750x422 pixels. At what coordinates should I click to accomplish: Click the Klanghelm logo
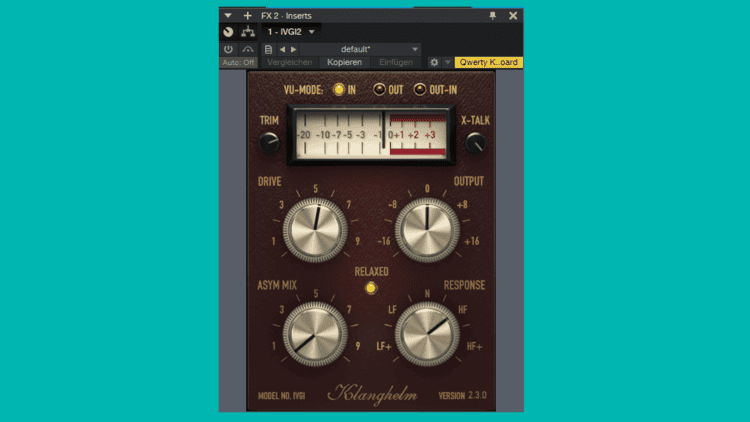[372, 394]
